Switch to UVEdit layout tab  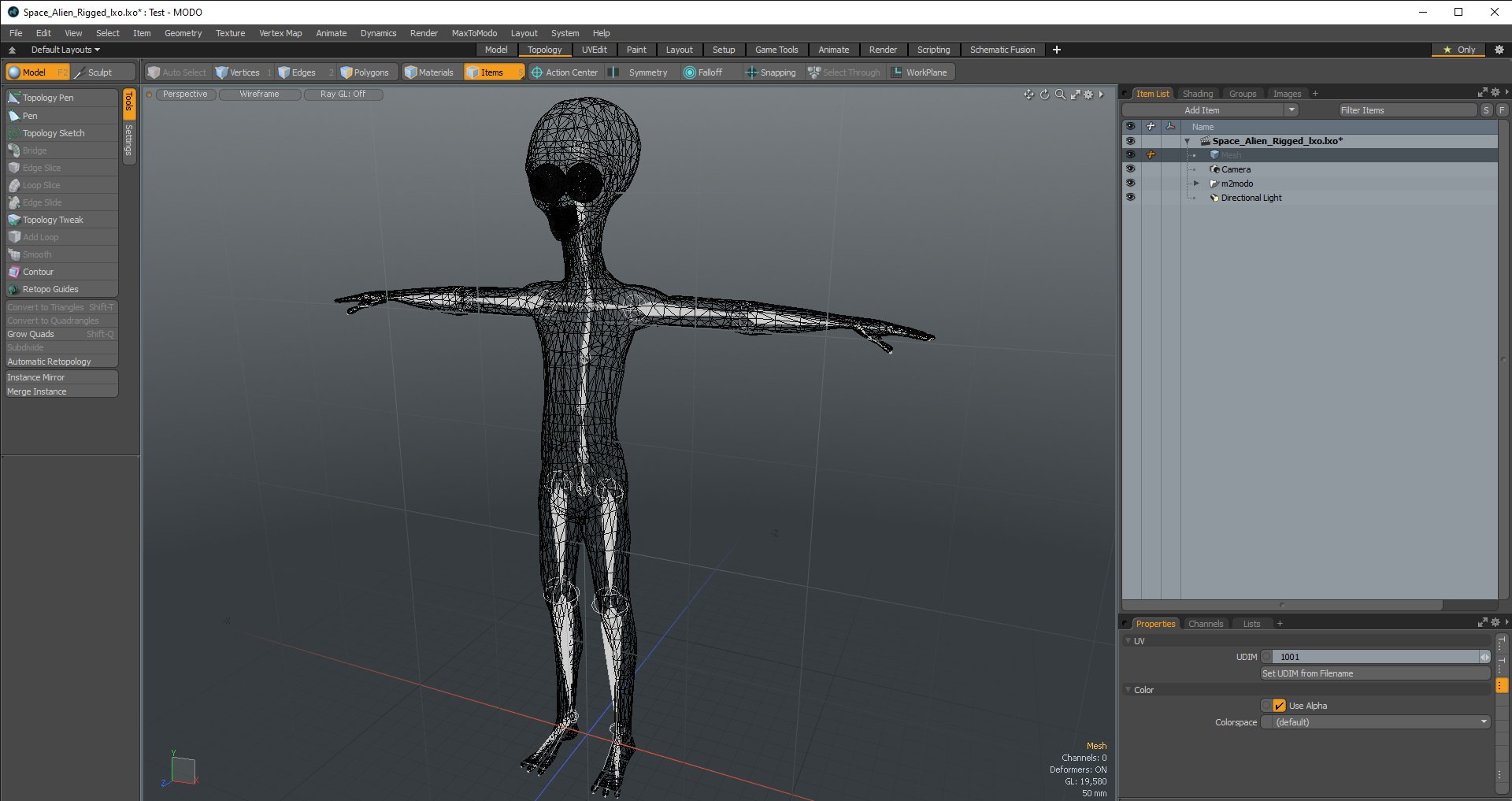click(x=595, y=50)
